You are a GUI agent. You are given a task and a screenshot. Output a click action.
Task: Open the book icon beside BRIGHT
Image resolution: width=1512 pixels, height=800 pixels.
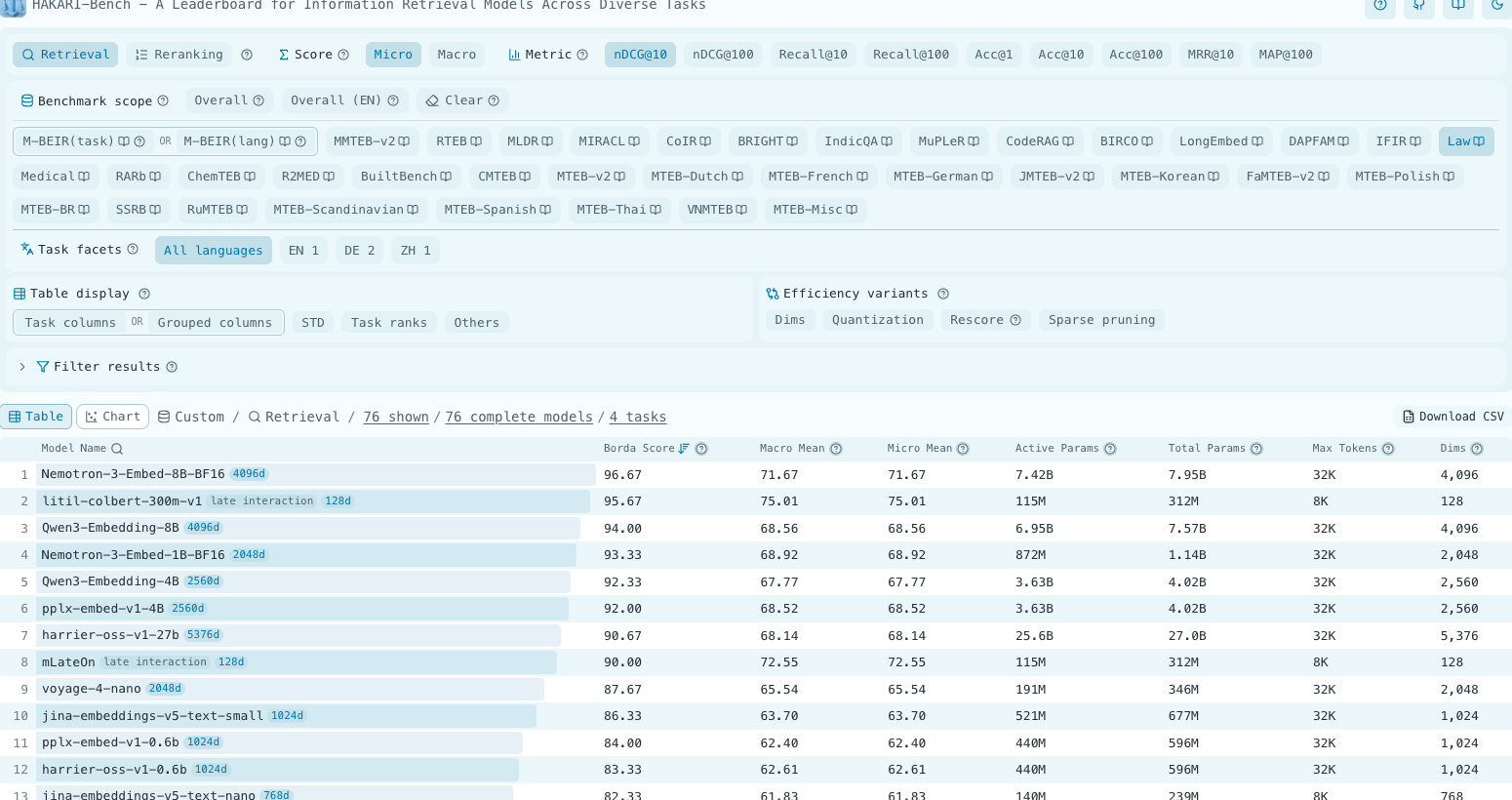coord(792,141)
